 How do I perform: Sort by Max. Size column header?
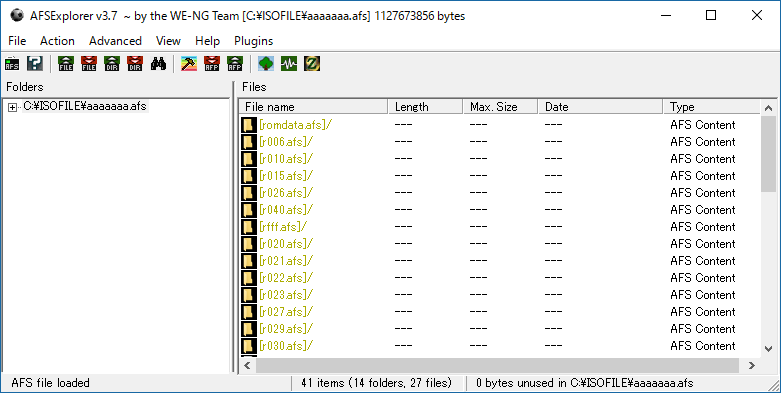501,107
